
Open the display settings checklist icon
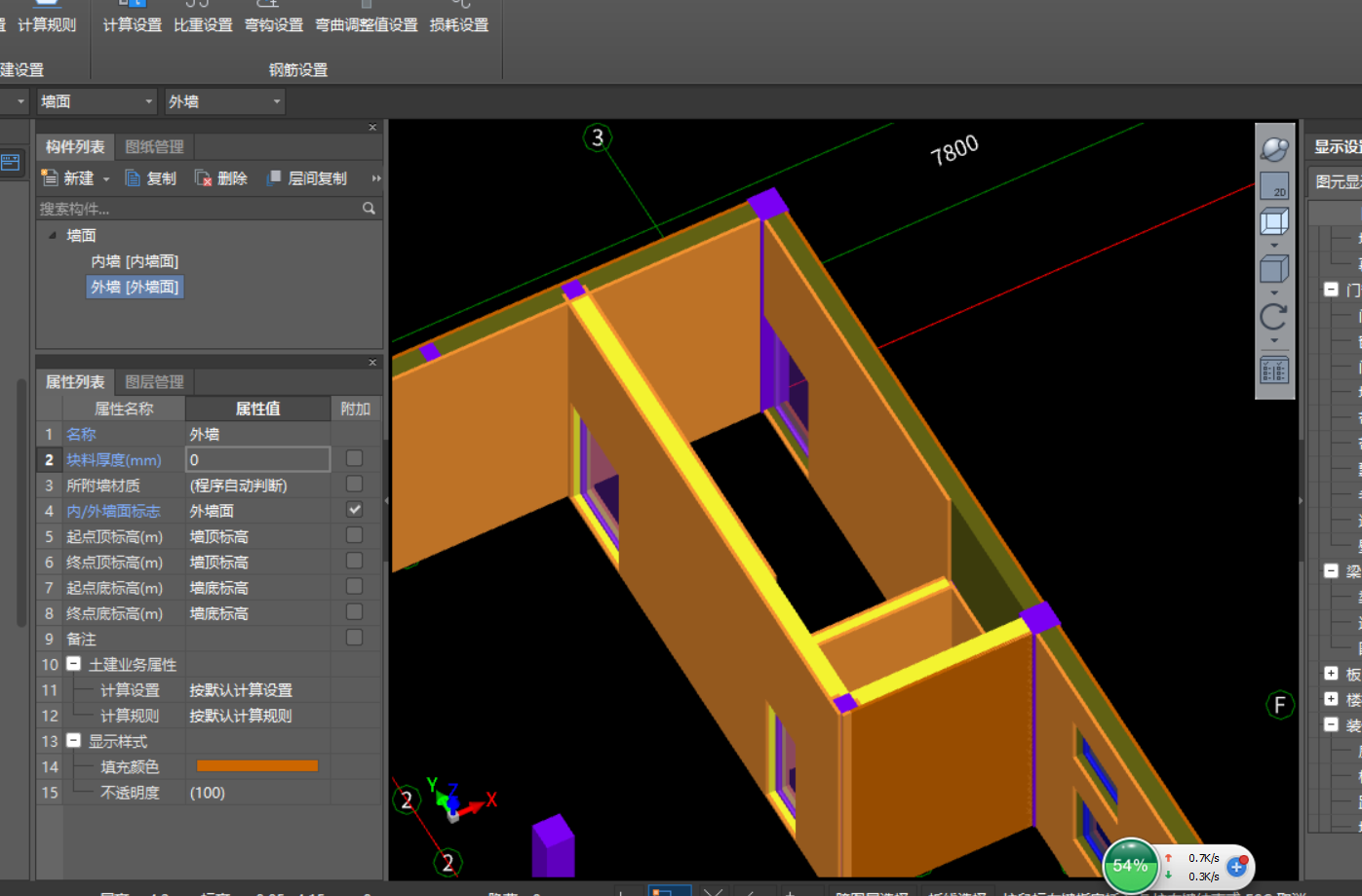1274,370
